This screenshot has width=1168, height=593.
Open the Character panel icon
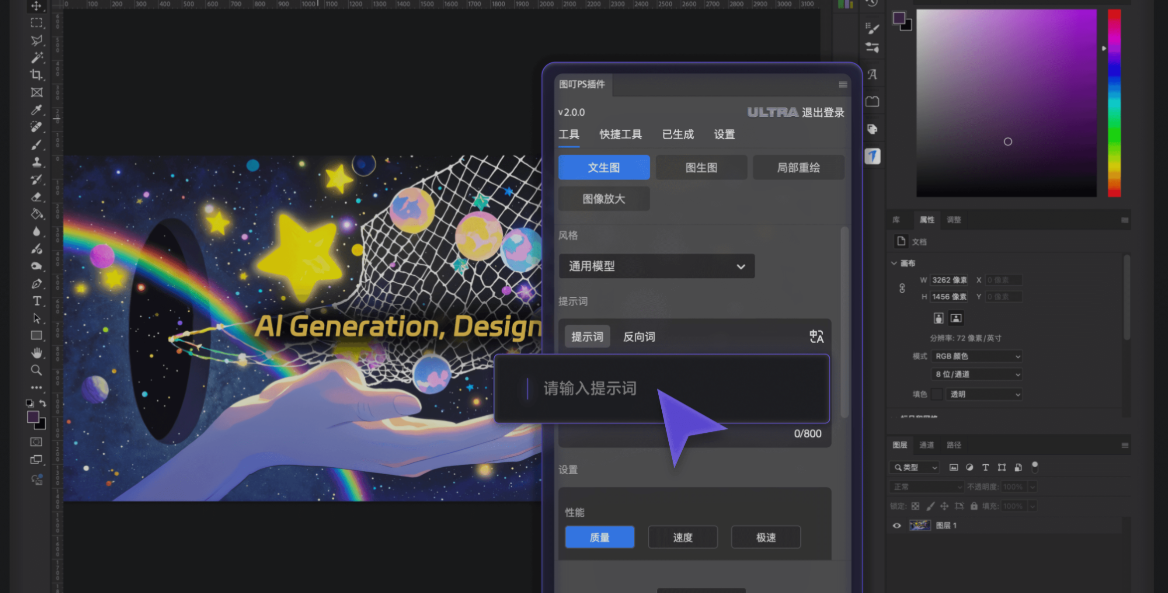point(872,74)
